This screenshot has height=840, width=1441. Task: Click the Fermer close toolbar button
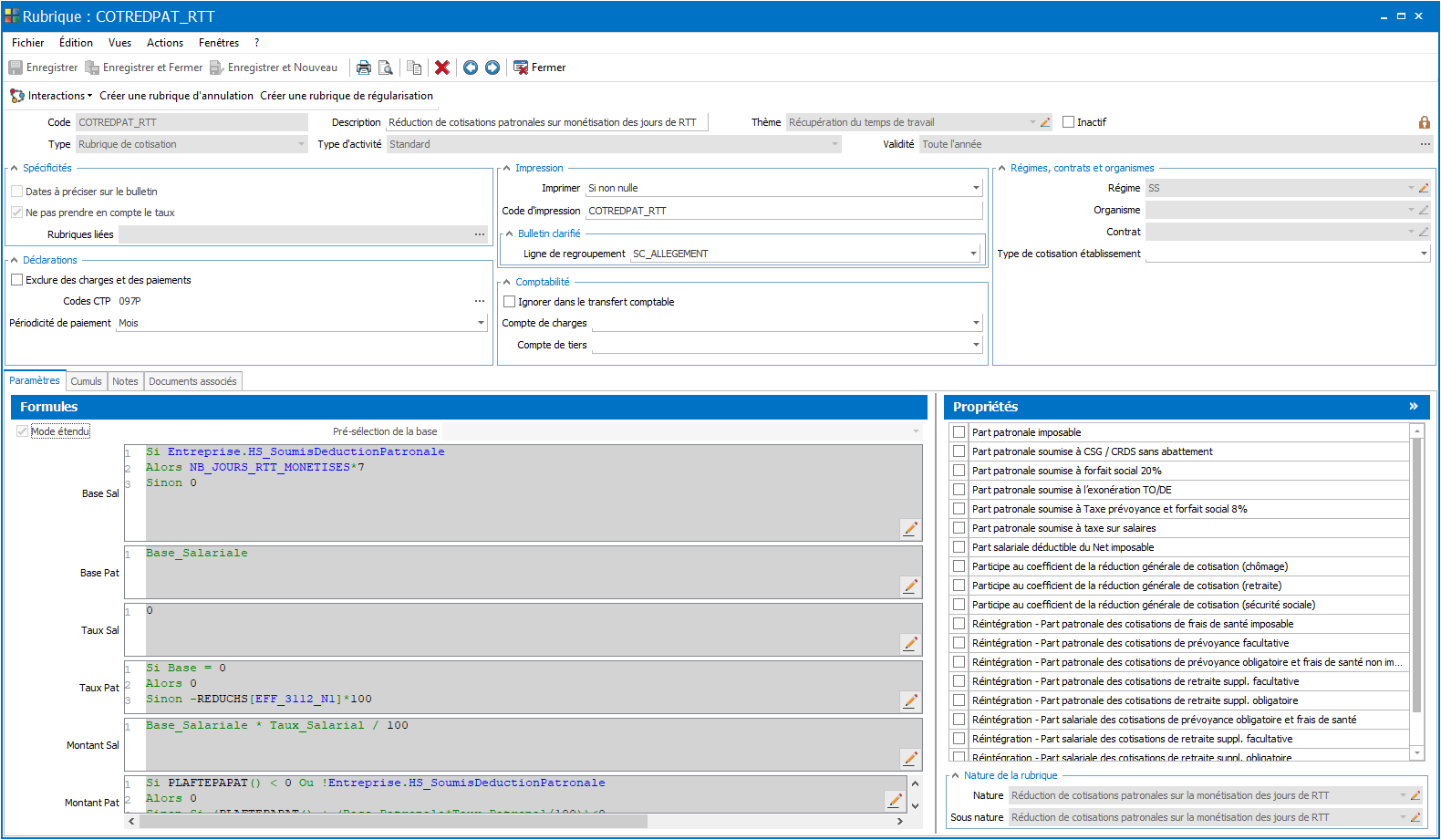coord(540,67)
